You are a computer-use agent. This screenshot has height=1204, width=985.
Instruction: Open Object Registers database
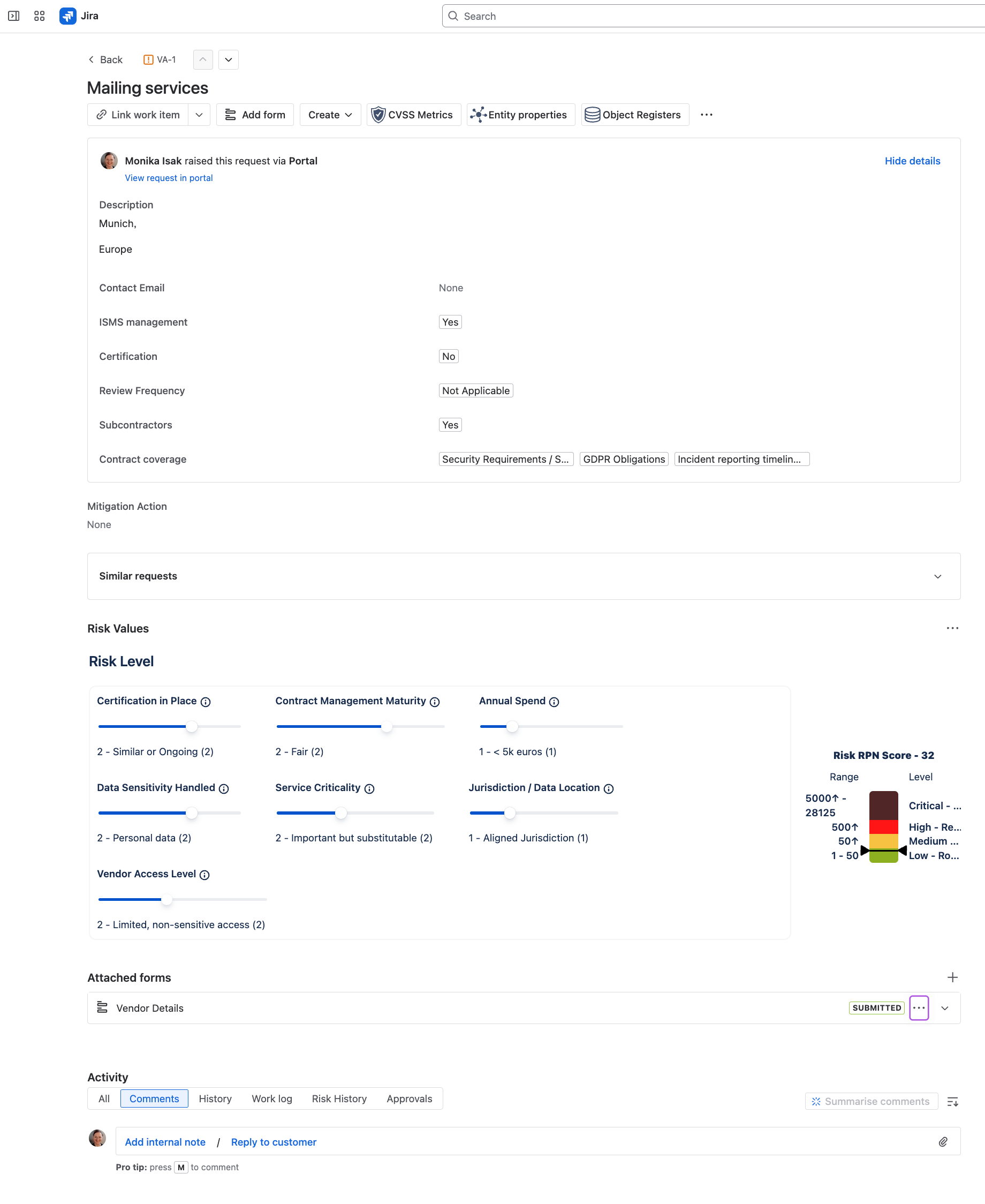(x=634, y=115)
